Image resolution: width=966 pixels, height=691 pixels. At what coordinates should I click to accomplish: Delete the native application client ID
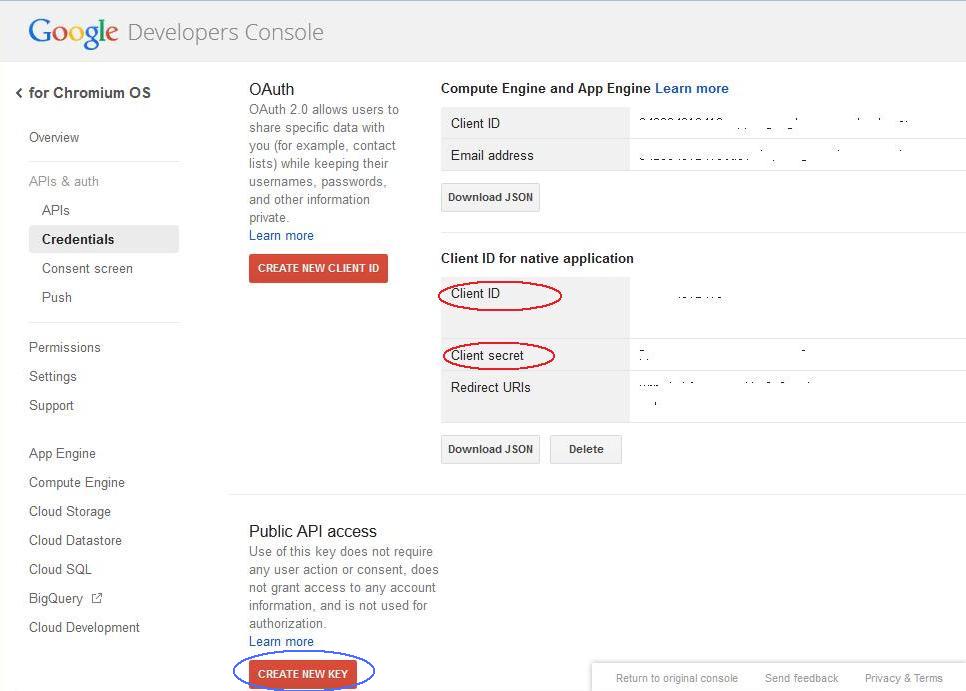click(x=586, y=449)
